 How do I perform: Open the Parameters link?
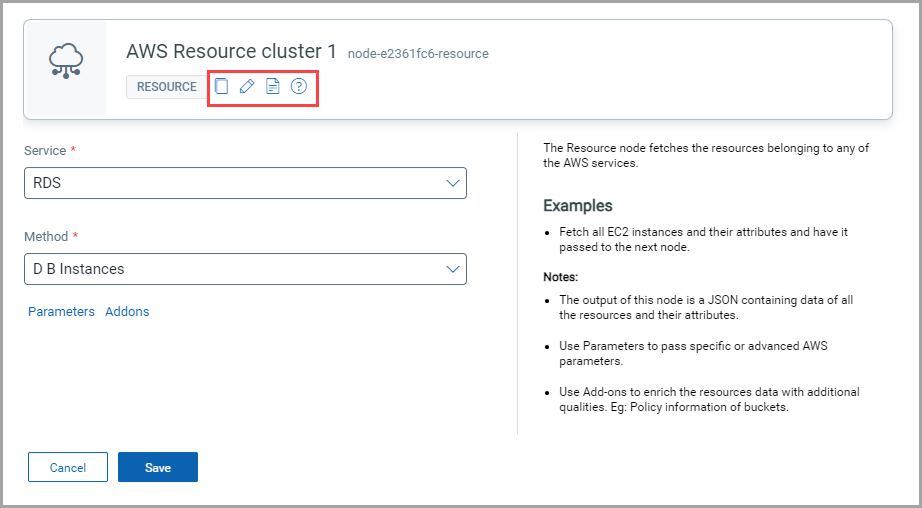[x=61, y=312]
